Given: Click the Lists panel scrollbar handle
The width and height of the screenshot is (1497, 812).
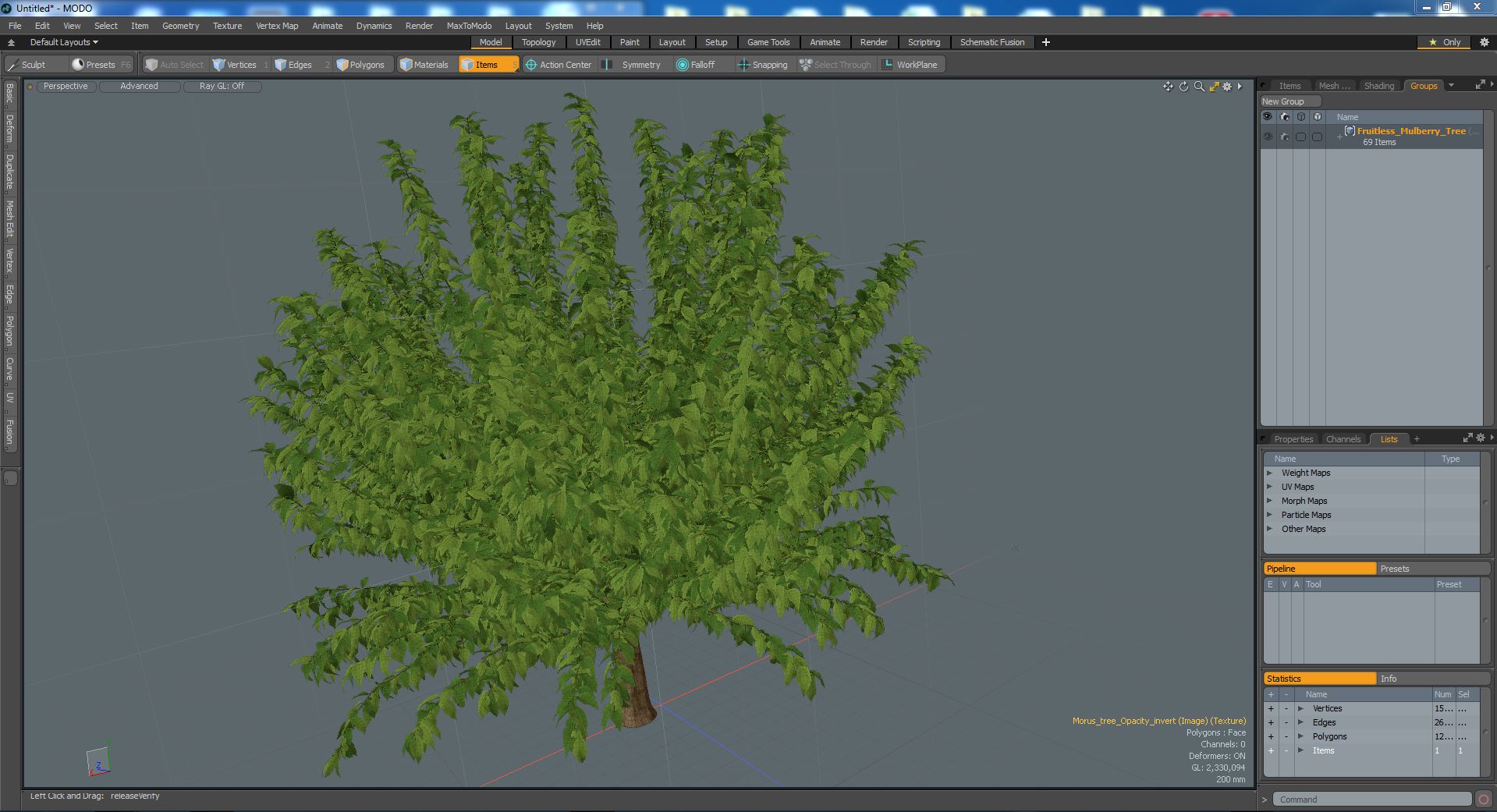Looking at the screenshot, I should pos(1485,502).
